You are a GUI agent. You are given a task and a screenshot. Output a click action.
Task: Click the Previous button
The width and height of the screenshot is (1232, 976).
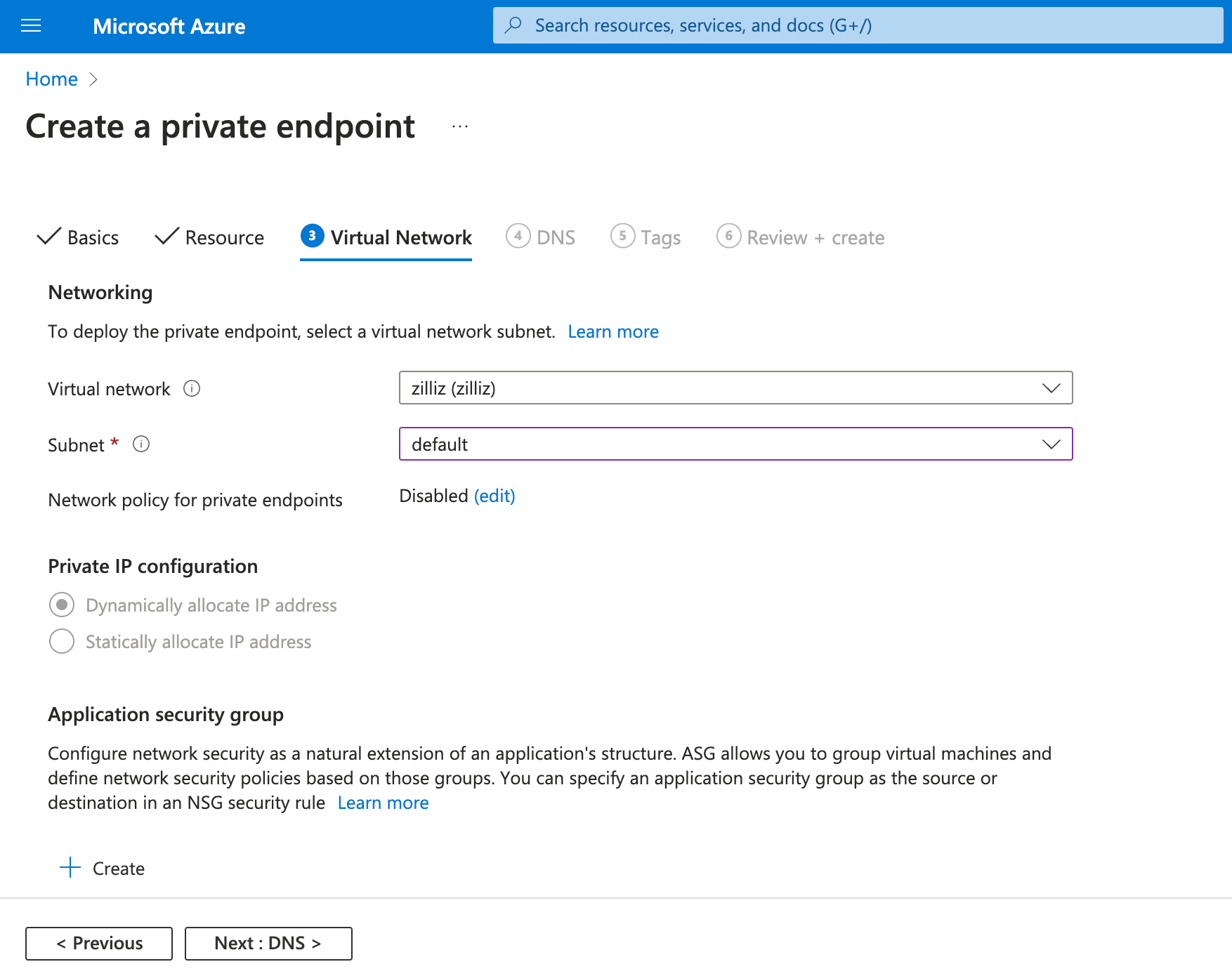(x=99, y=943)
